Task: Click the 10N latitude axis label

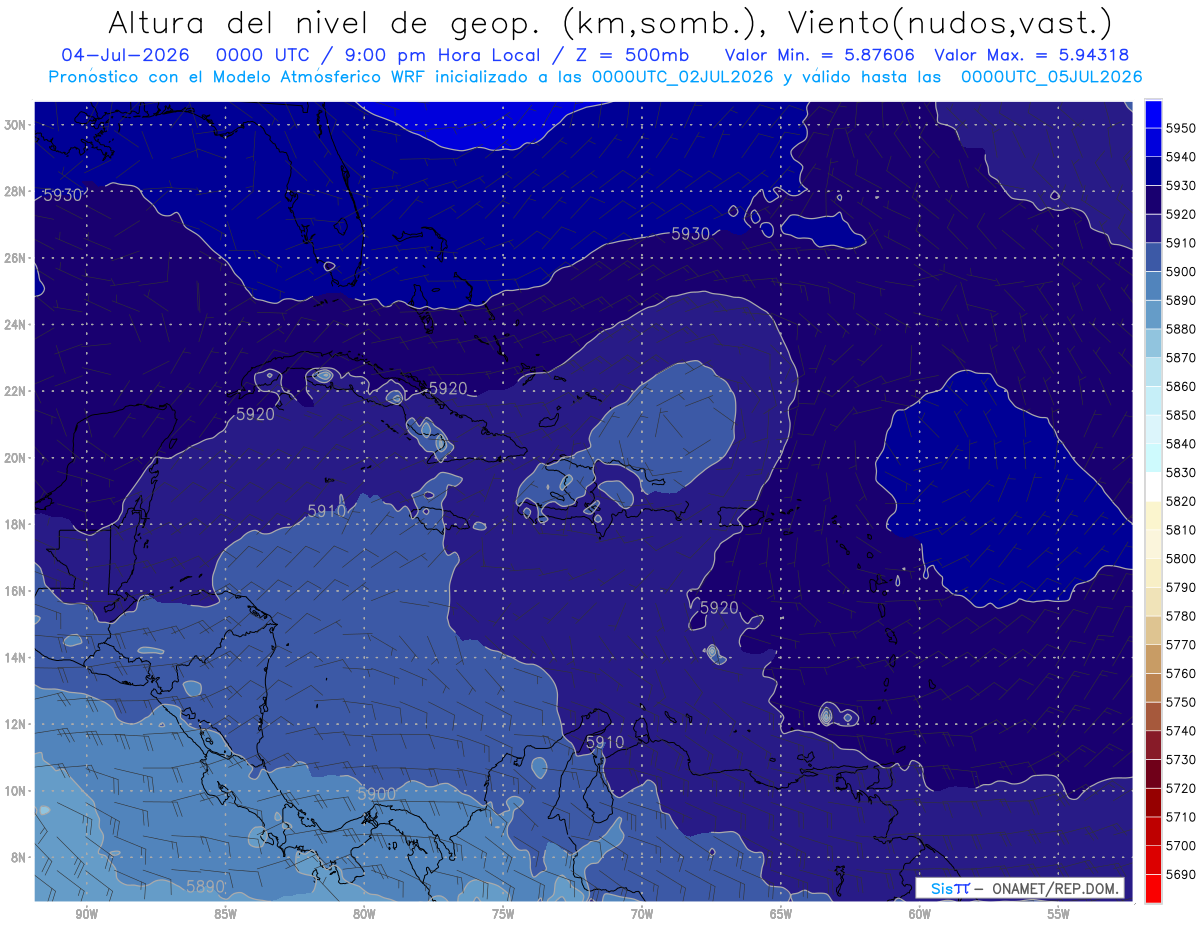Action: pos(16,791)
